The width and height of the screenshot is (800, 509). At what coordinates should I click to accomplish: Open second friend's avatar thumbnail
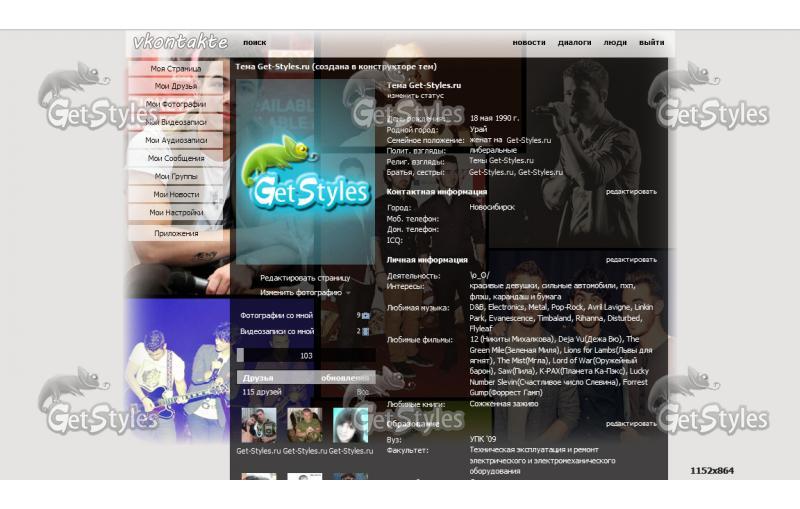tap(305, 425)
